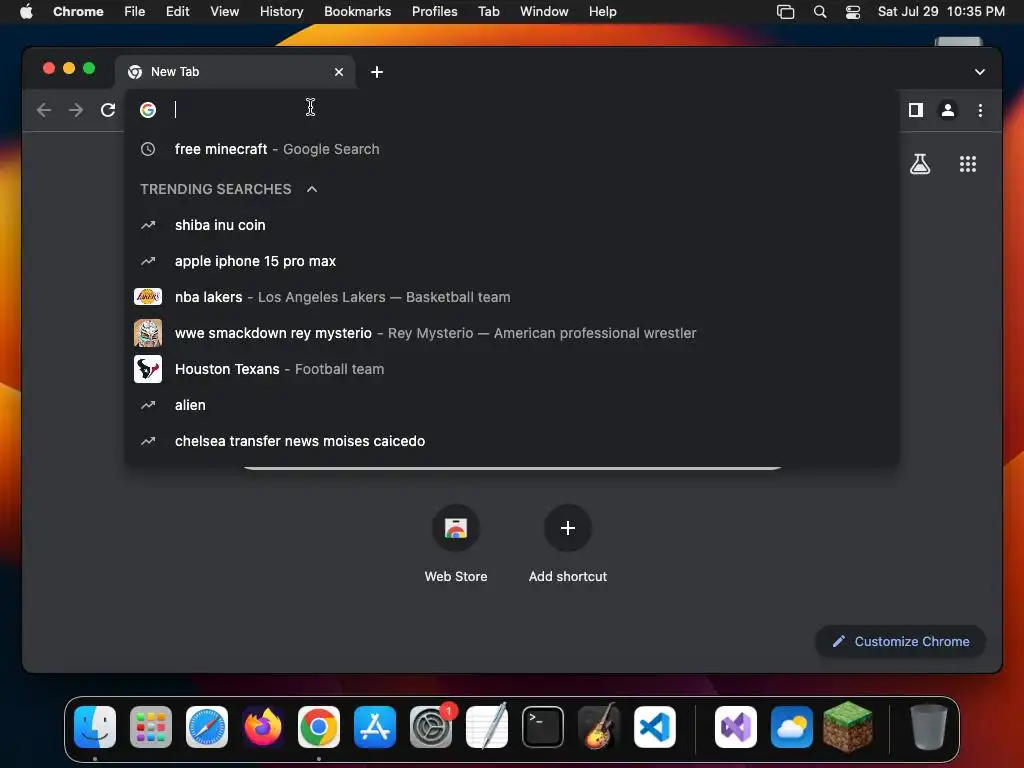Click the Stage Manager menu bar icon
Viewport: 1024px width, 768px height.
tap(786, 12)
